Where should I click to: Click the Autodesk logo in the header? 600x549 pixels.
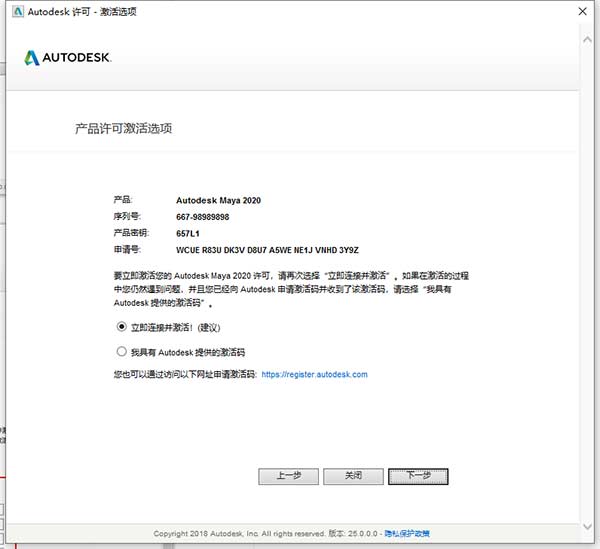tap(68, 58)
